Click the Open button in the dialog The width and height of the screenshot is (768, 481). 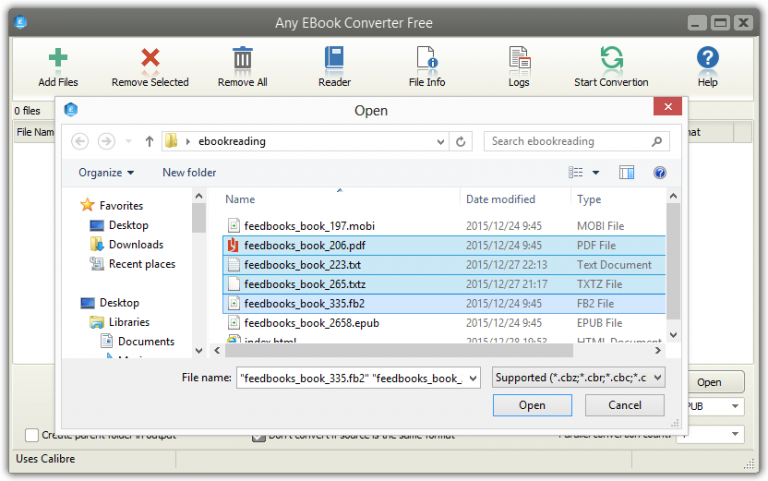[532, 405]
